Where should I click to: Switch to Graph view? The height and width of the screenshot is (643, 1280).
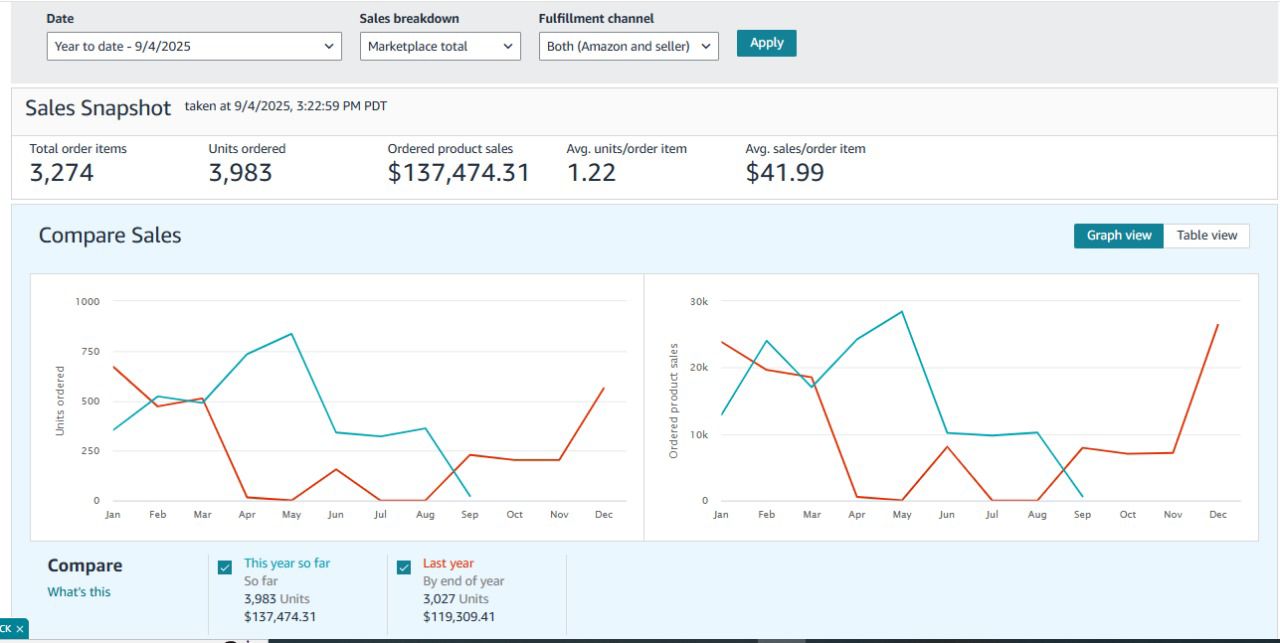[x=1119, y=236]
